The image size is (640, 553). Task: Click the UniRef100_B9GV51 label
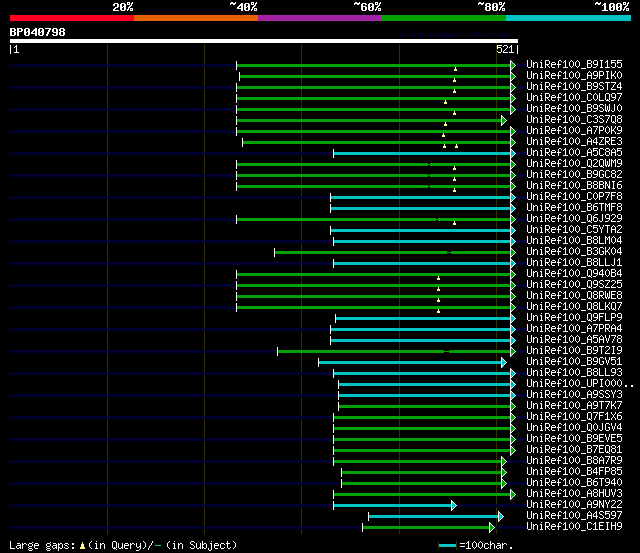pyautogui.click(x=574, y=362)
